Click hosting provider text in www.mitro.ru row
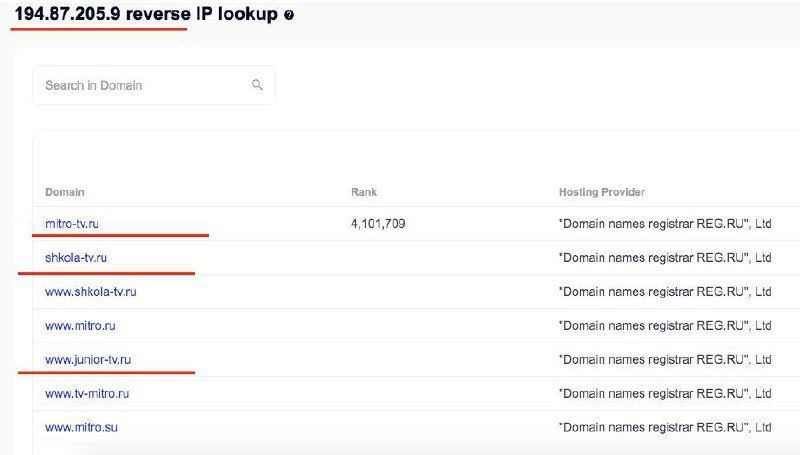Image resolution: width=800 pixels, height=455 pixels. (x=665, y=325)
